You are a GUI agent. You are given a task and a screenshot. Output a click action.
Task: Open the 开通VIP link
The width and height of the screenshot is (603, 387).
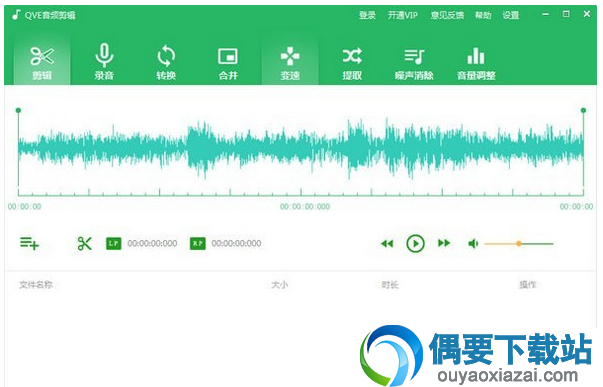[403, 15]
